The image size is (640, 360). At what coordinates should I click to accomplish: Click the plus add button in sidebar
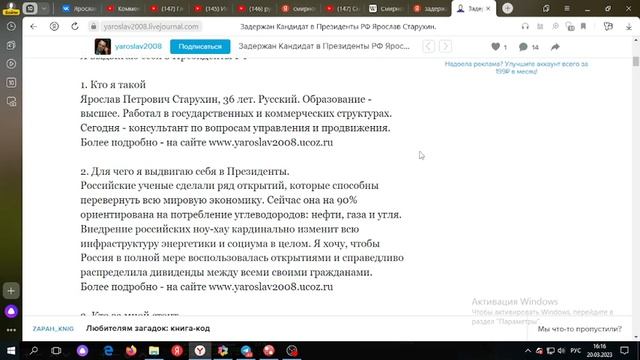[11, 291]
